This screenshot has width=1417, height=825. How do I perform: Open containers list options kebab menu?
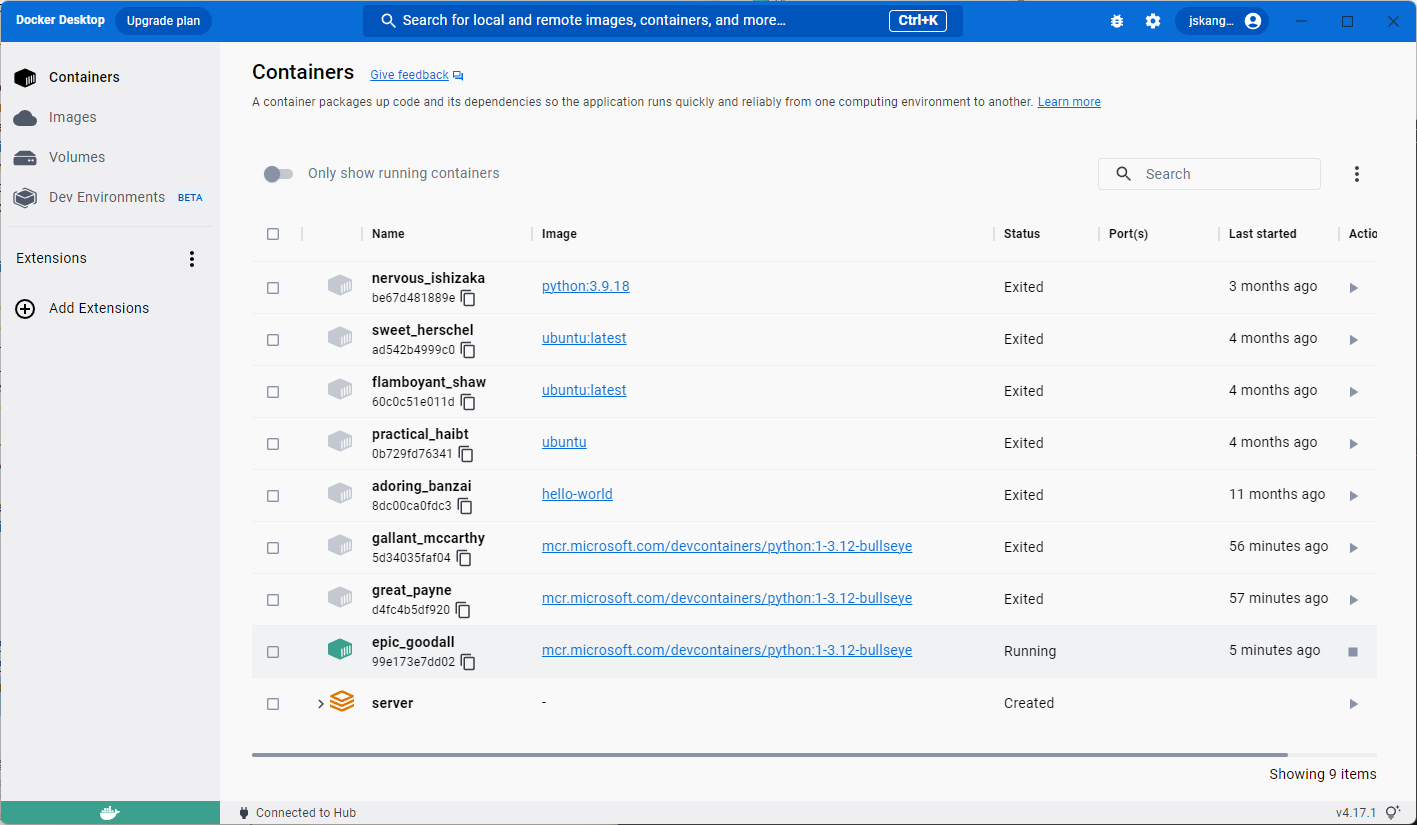[1357, 174]
